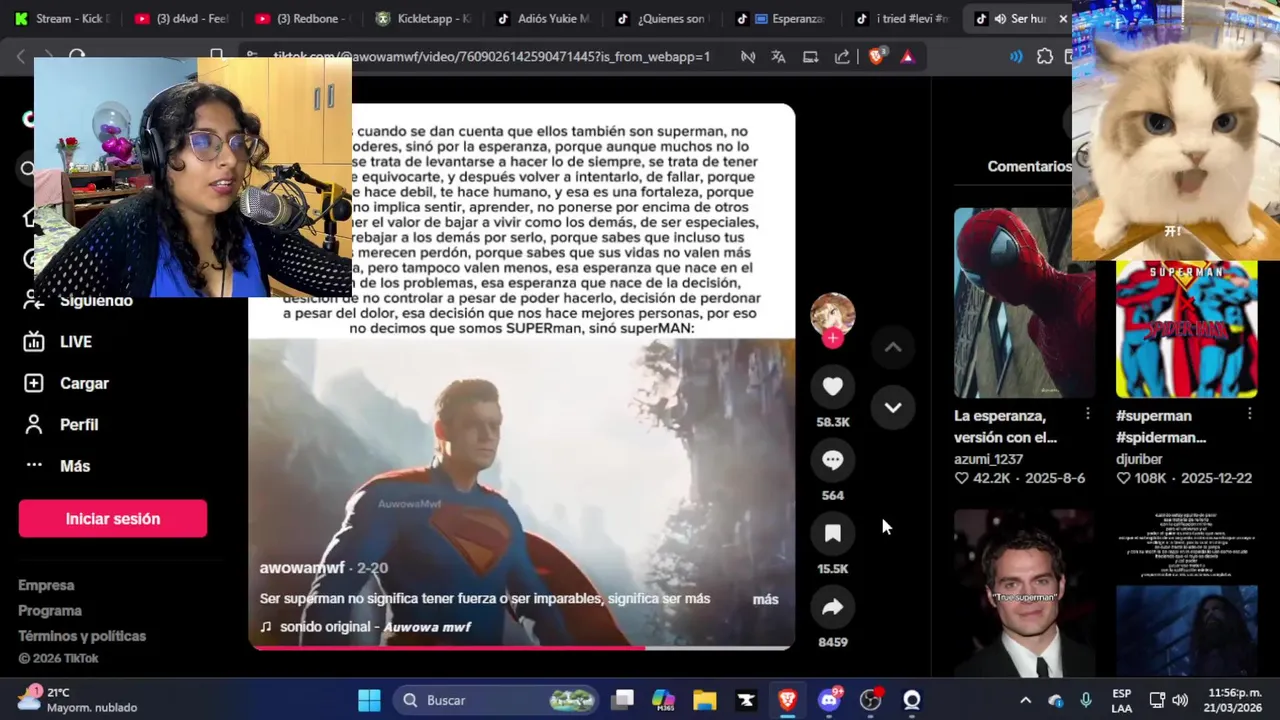The image size is (1280, 720).
Task: Switch to the 'Stream - Kick' browser tab
Action: (x=64, y=18)
